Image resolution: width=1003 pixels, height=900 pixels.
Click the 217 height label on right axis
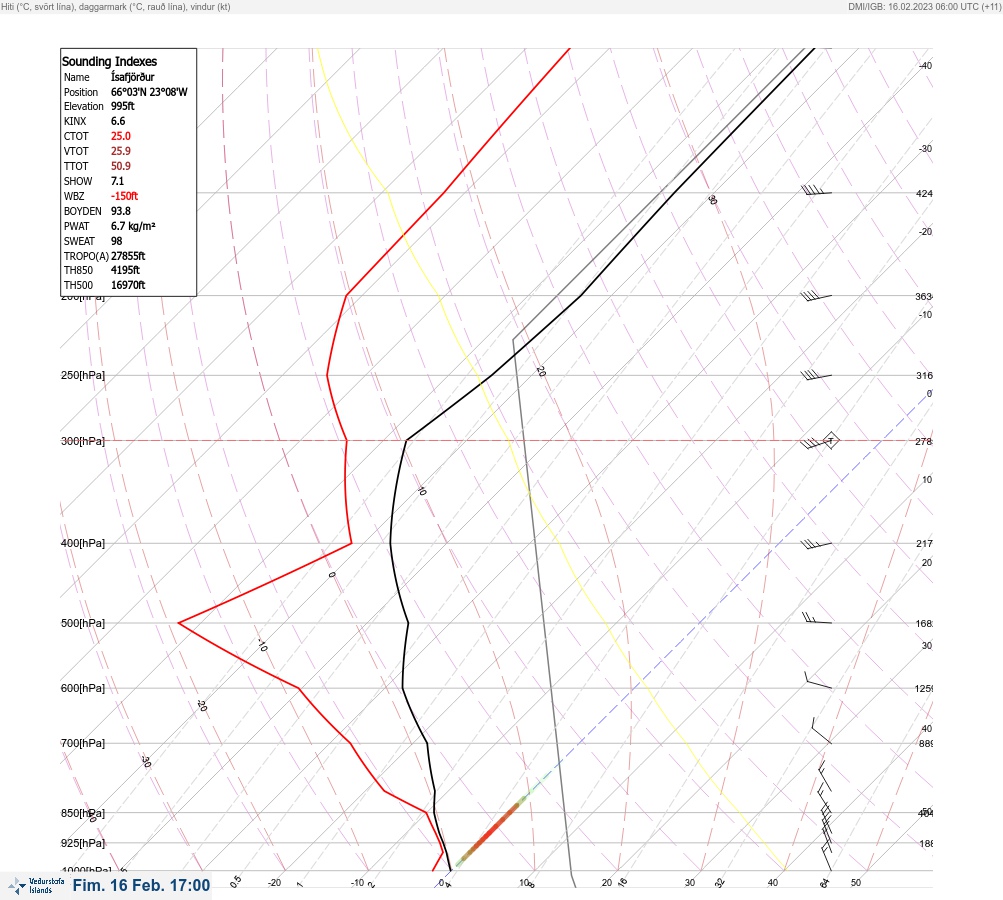pyautogui.click(x=924, y=544)
